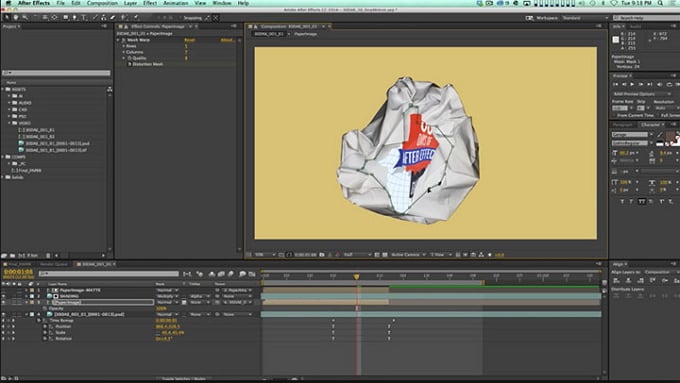Select the Pen tool
The image size is (680, 383).
point(75,18)
